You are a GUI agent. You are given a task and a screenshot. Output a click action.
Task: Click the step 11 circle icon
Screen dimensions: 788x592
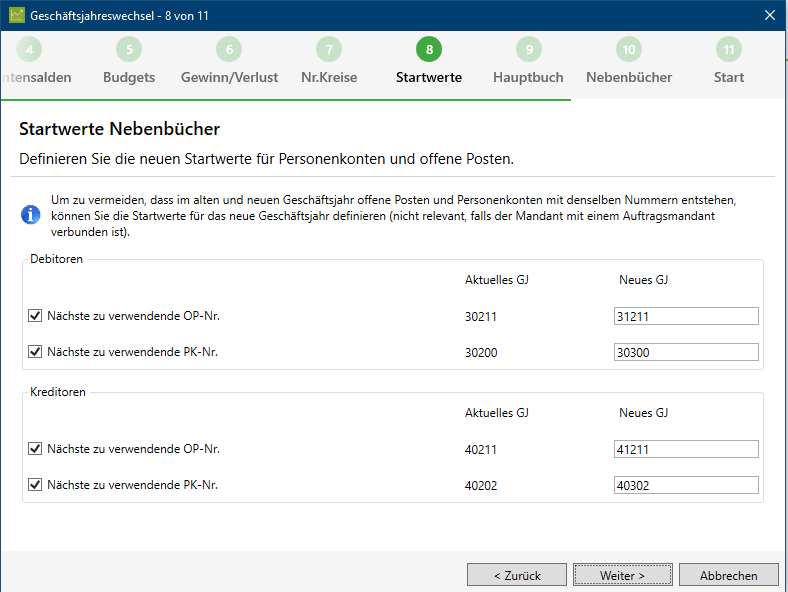pos(729,49)
